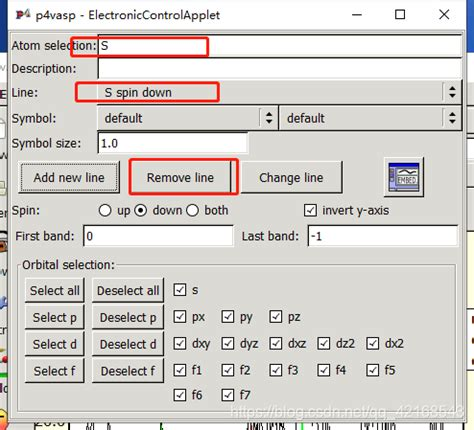Expand the first Symbol default dropdown
This screenshot has height=430, width=474.
coord(188,118)
